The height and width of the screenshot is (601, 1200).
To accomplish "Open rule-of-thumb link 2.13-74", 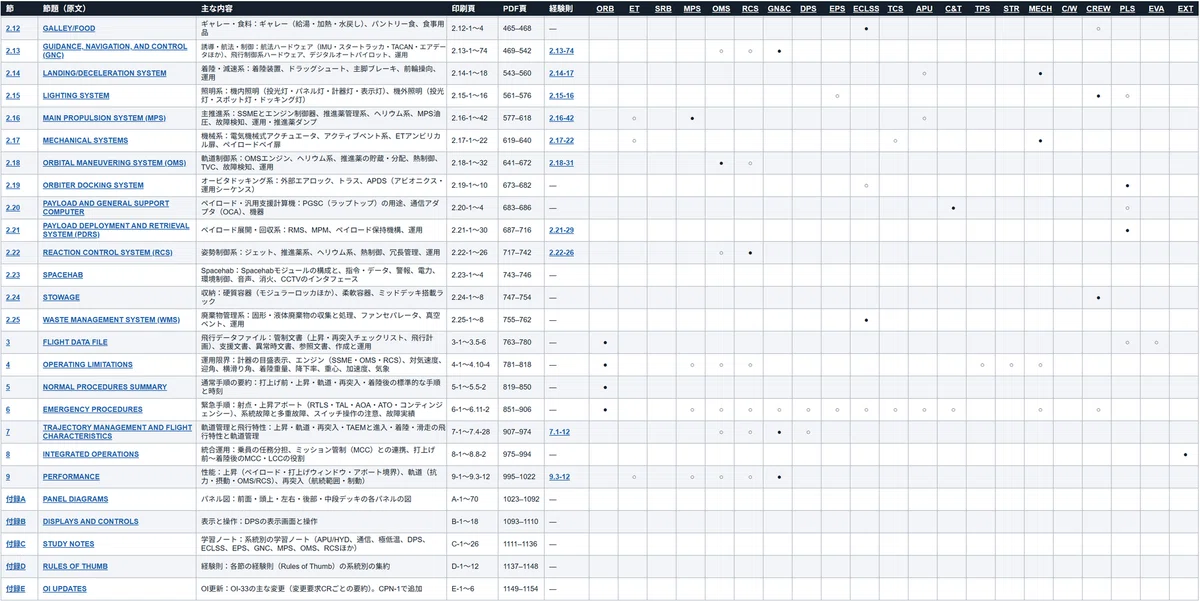I will [561, 51].
